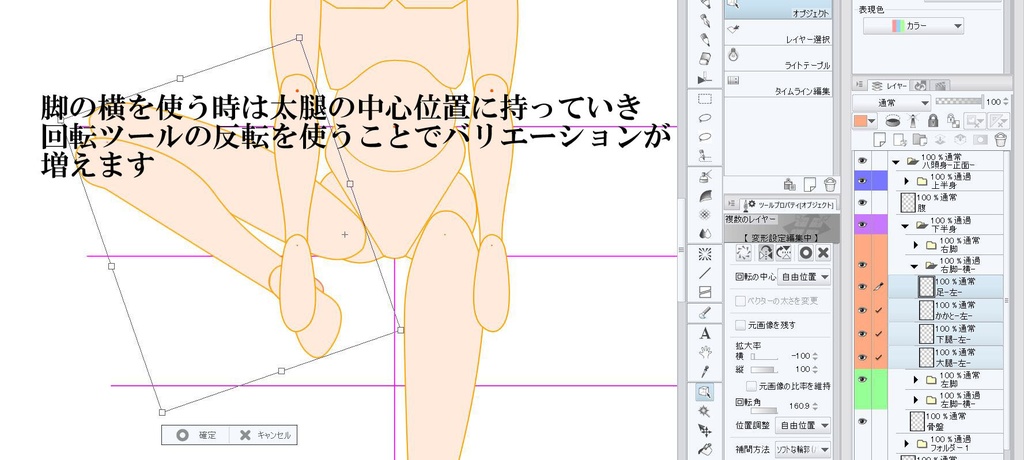
Task: Click the キャンセル button on canvas
Action: click(264, 435)
